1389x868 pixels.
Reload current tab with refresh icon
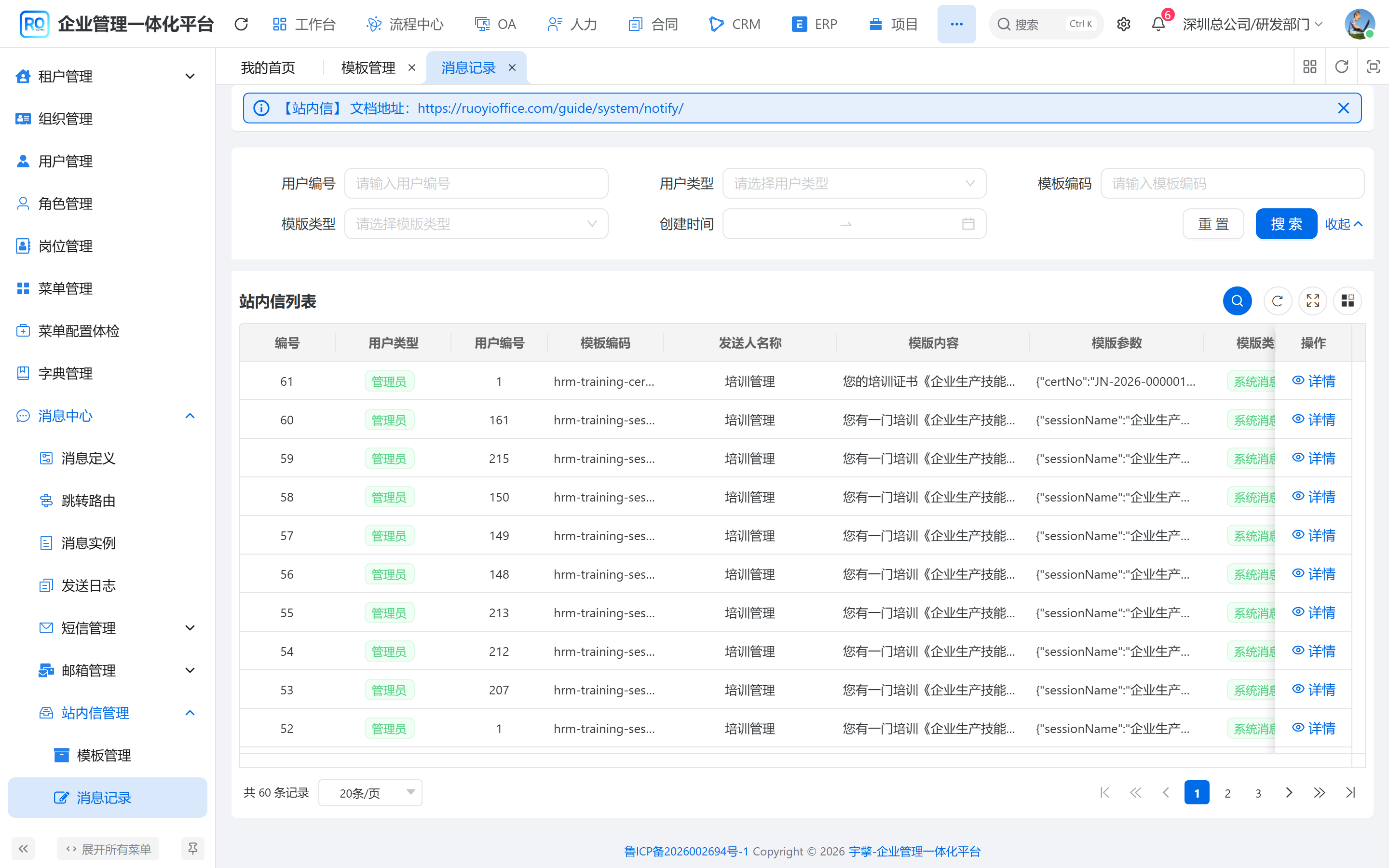coord(1341,67)
